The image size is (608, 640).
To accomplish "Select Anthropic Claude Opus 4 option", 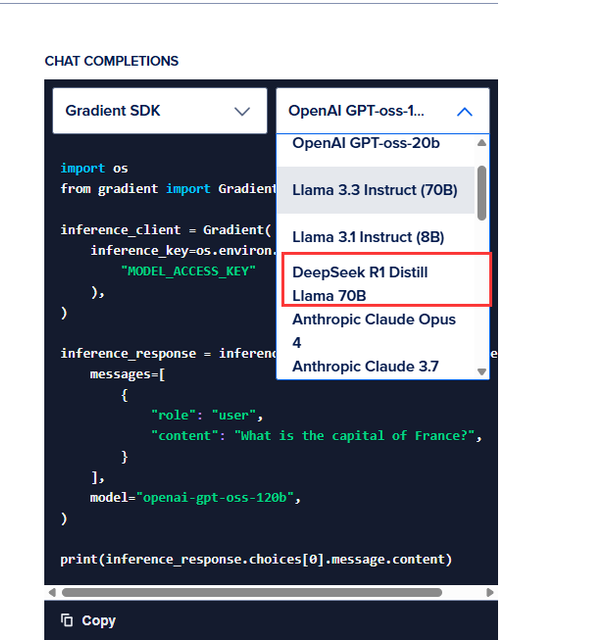I will [x=376, y=331].
